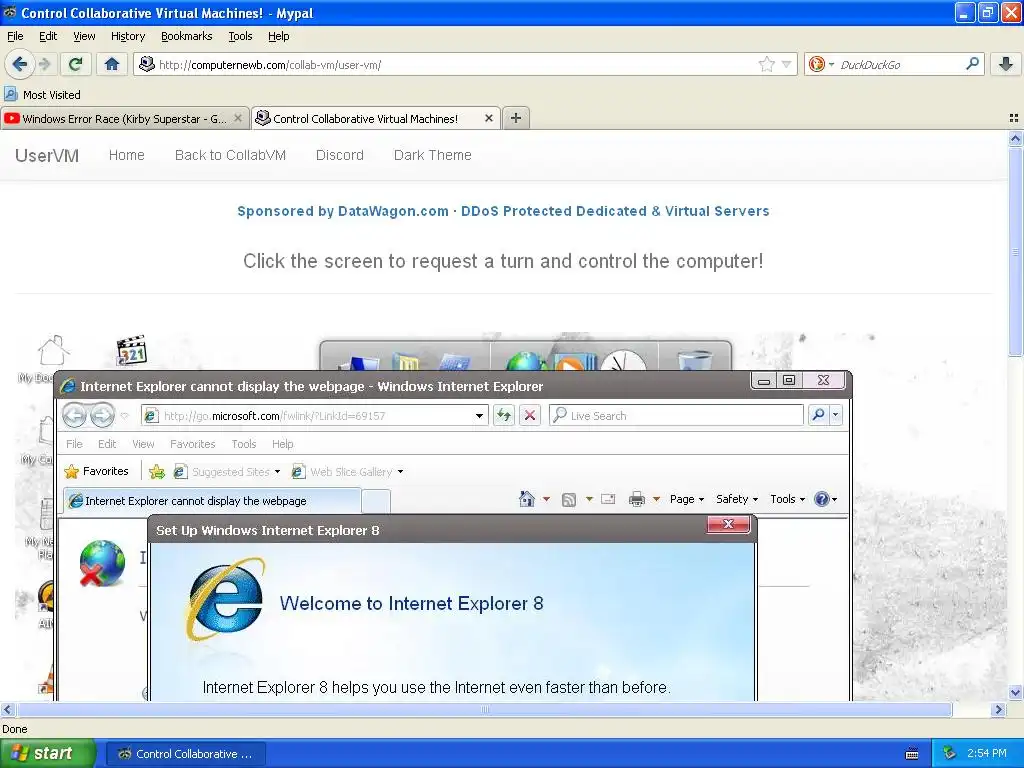Open Mypal Tools menu
Viewport: 1024px width, 768px height.
[240, 36]
